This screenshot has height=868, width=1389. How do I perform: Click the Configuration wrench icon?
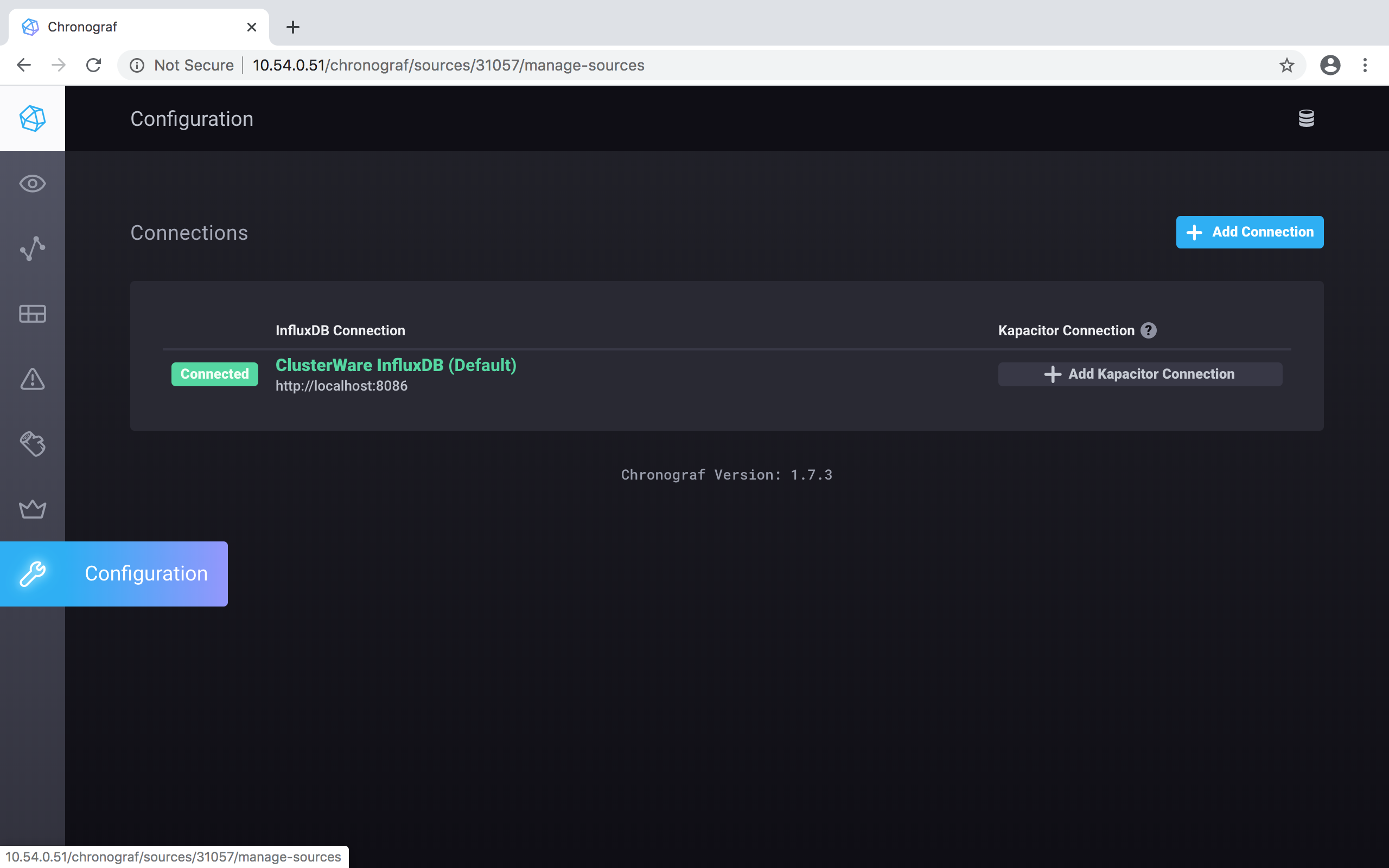pos(32,573)
